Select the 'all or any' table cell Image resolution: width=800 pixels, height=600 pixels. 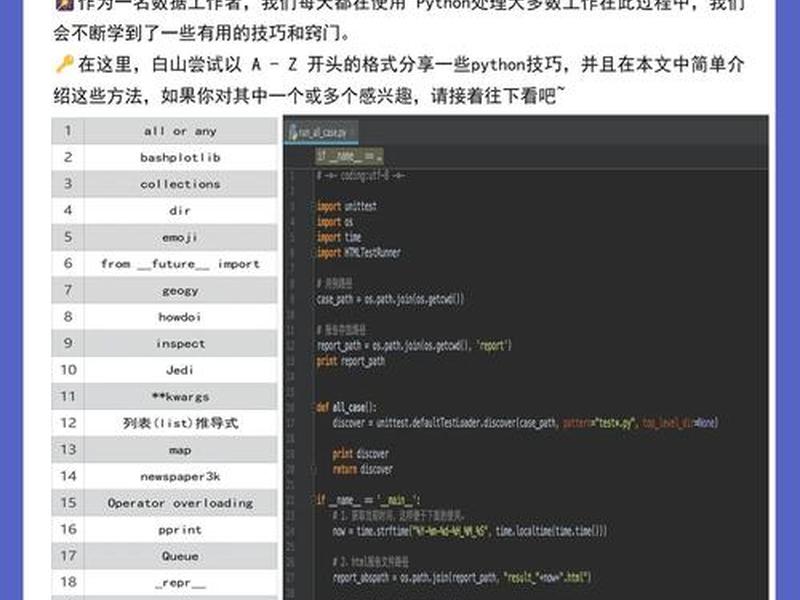coord(181,131)
